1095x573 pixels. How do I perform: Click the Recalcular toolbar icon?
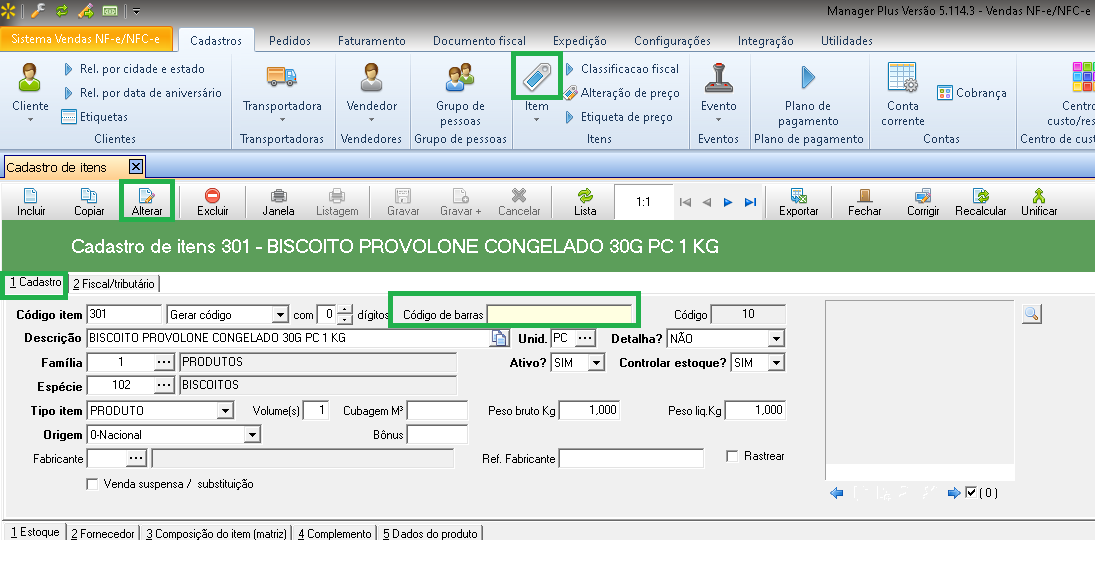[980, 196]
